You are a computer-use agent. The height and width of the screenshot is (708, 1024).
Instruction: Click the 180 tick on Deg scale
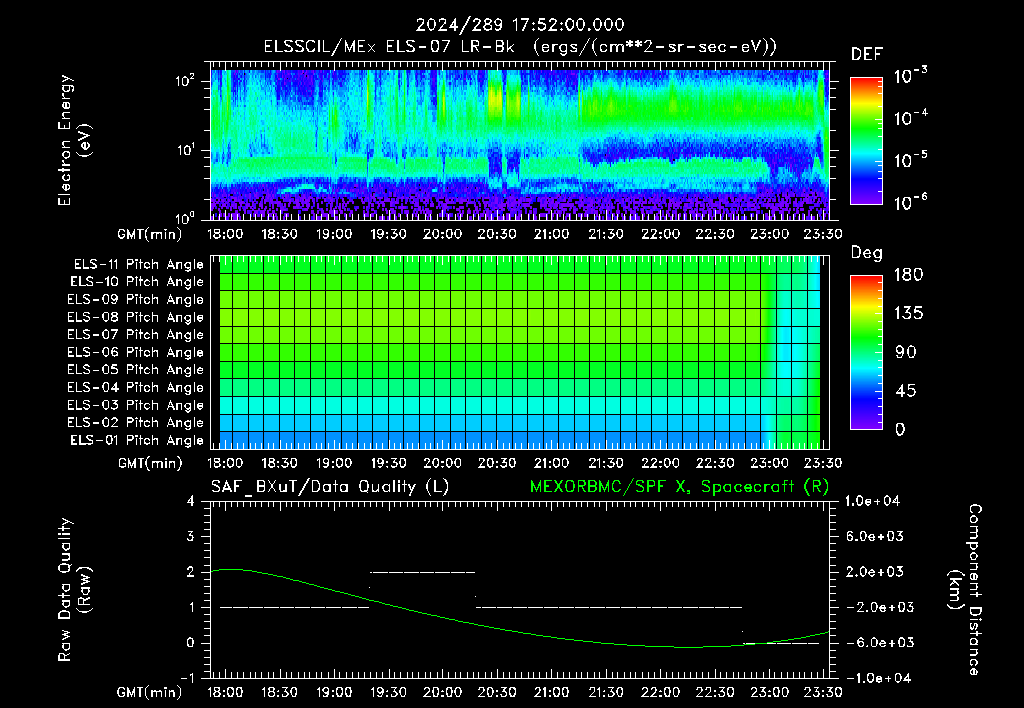[x=908, y=275]
